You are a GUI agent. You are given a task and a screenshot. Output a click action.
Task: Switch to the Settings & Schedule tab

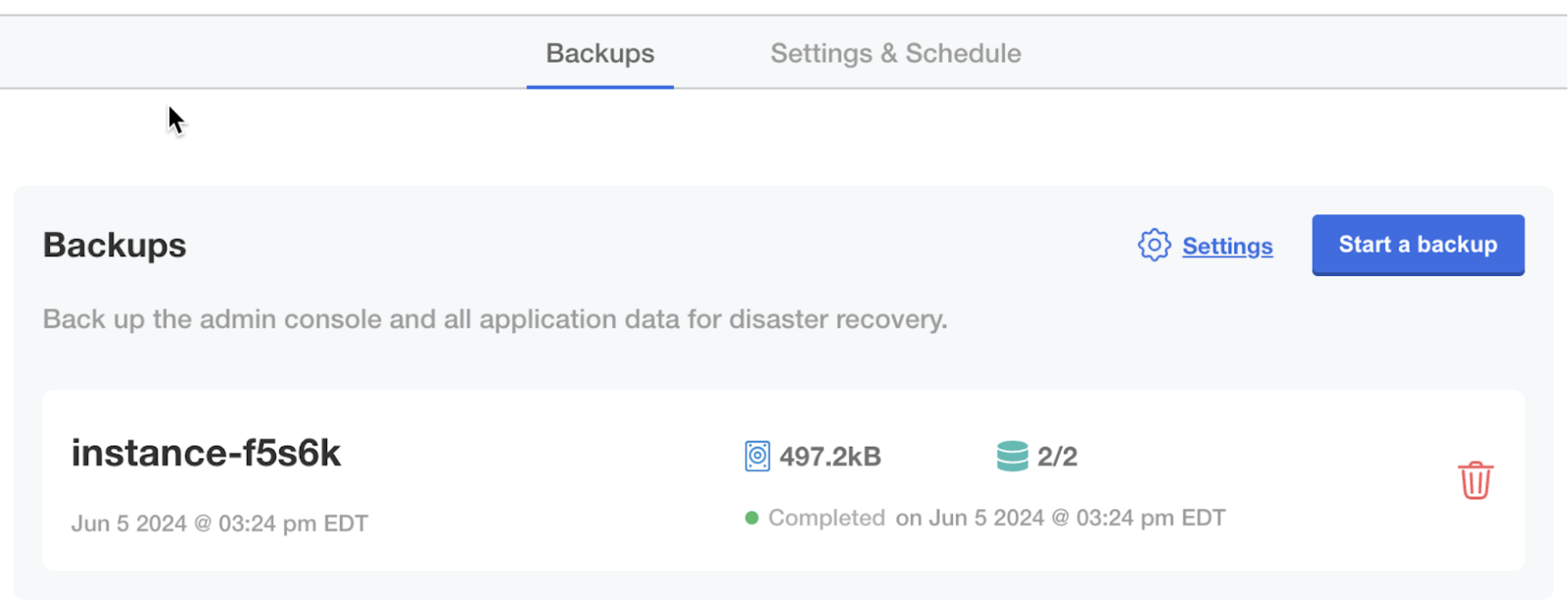tap(895, 53)
